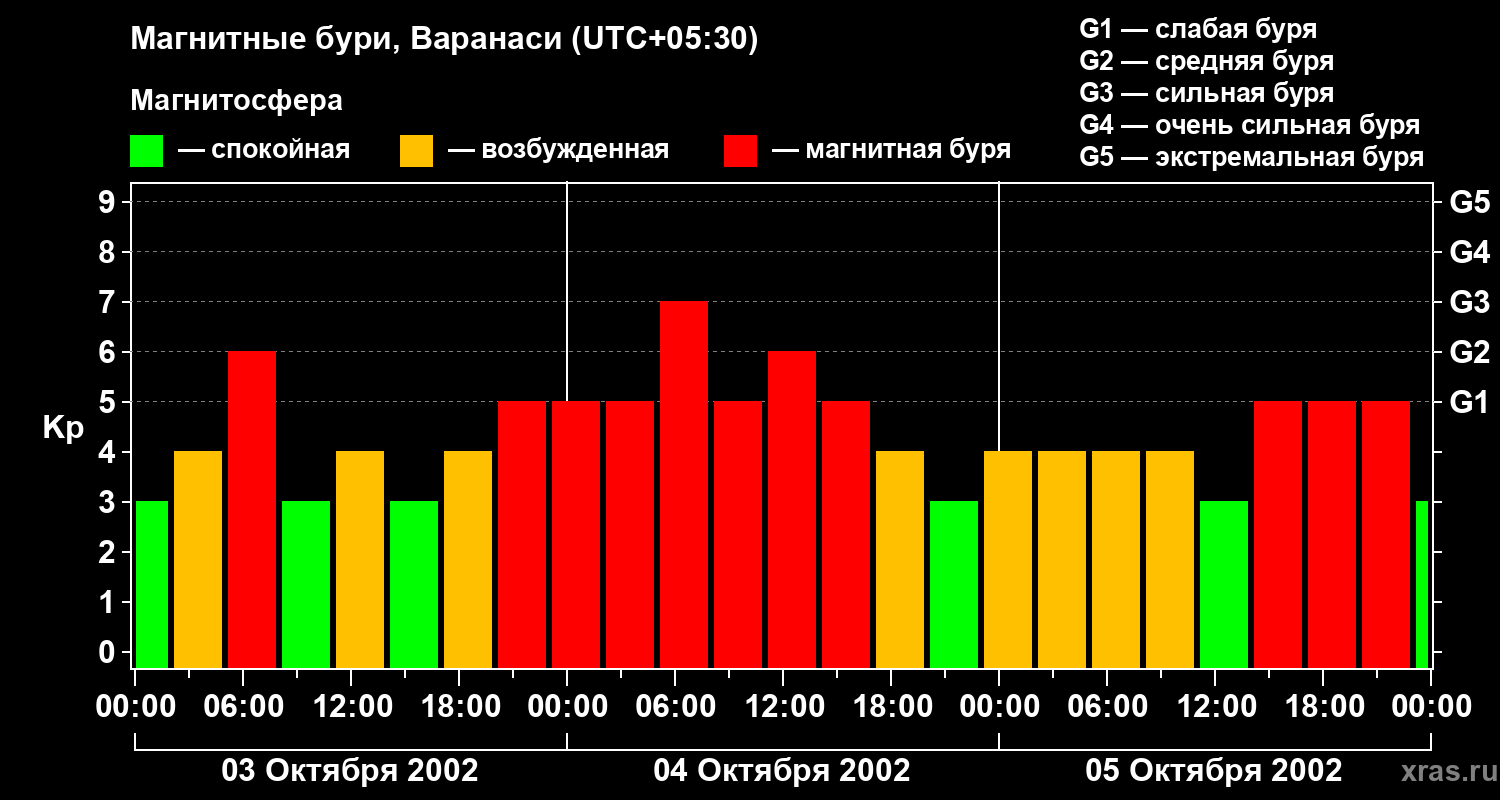The width and height of the screenshot is (1500, 800).
Task: Click date label '04 Октября 2002'
Action: (x=782, y=771)
